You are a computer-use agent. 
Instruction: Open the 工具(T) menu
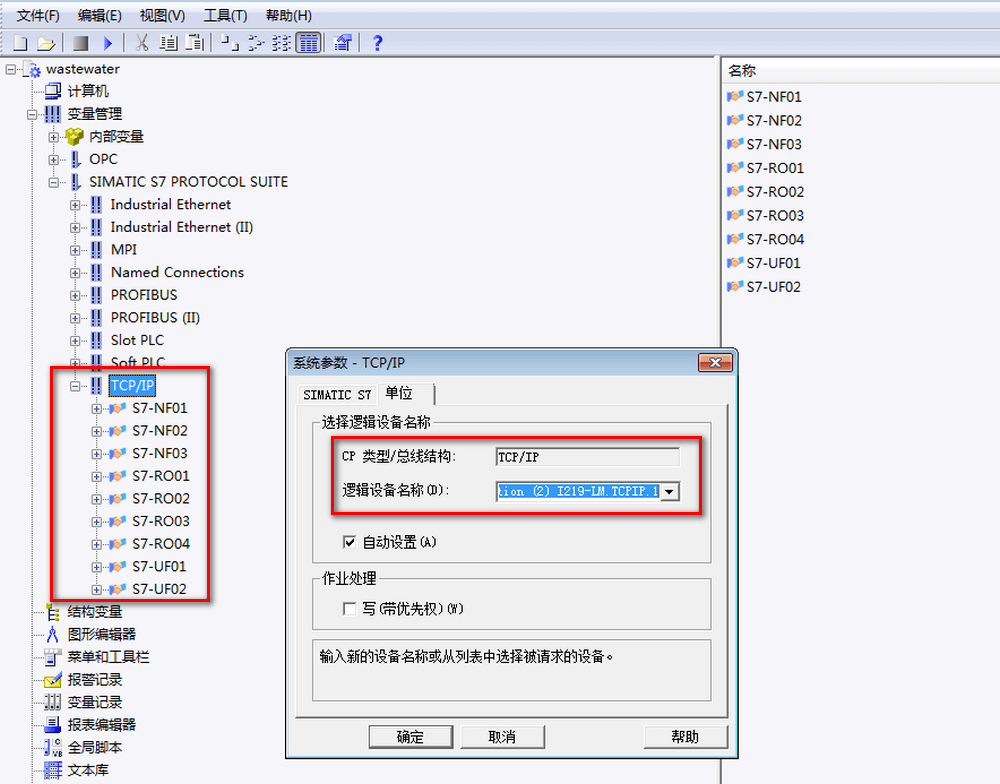point(225,15)
